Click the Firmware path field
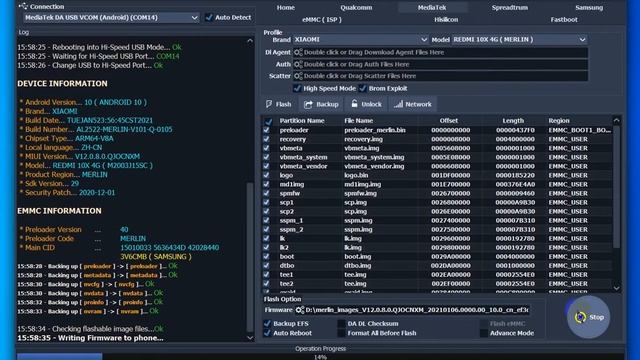This screenshot has height=360, width=640. click(412, 310)
